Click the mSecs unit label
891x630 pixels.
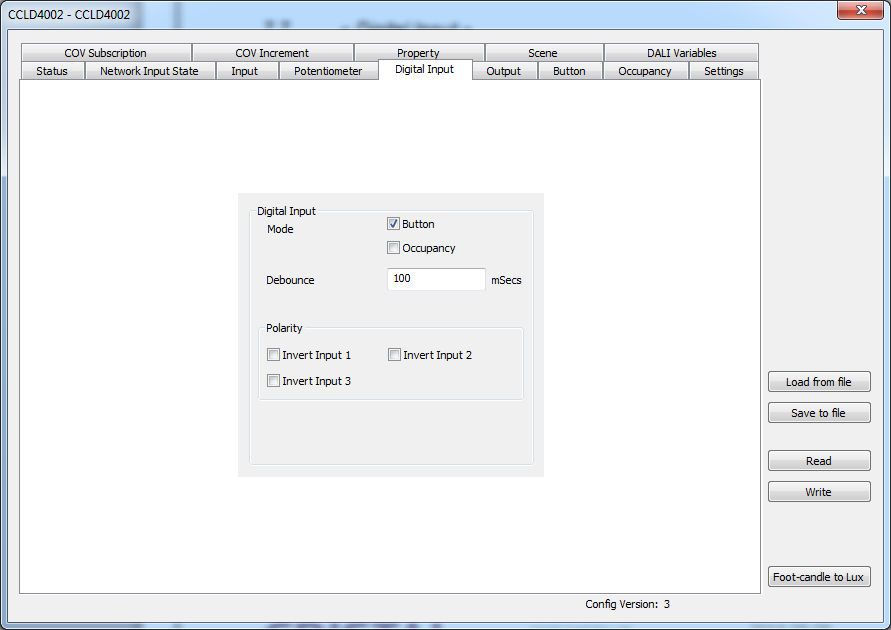[x=506, y=280]
